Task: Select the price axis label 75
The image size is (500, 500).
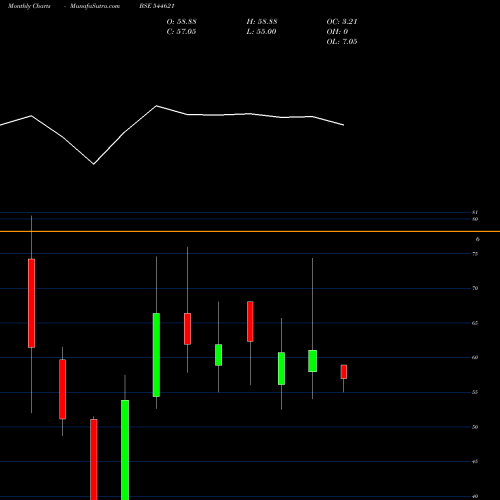Action: point(475,254)
